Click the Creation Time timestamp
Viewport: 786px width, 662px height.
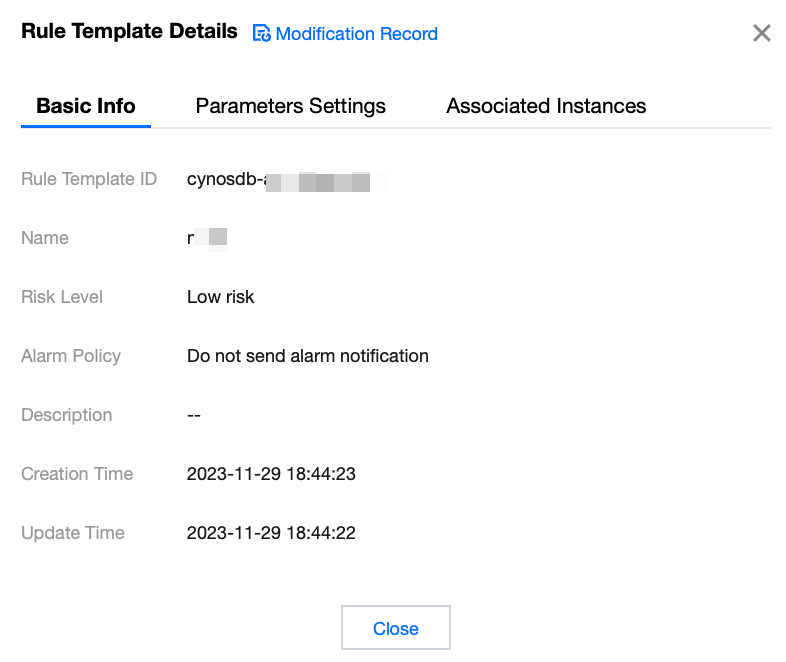coord(271,474)
